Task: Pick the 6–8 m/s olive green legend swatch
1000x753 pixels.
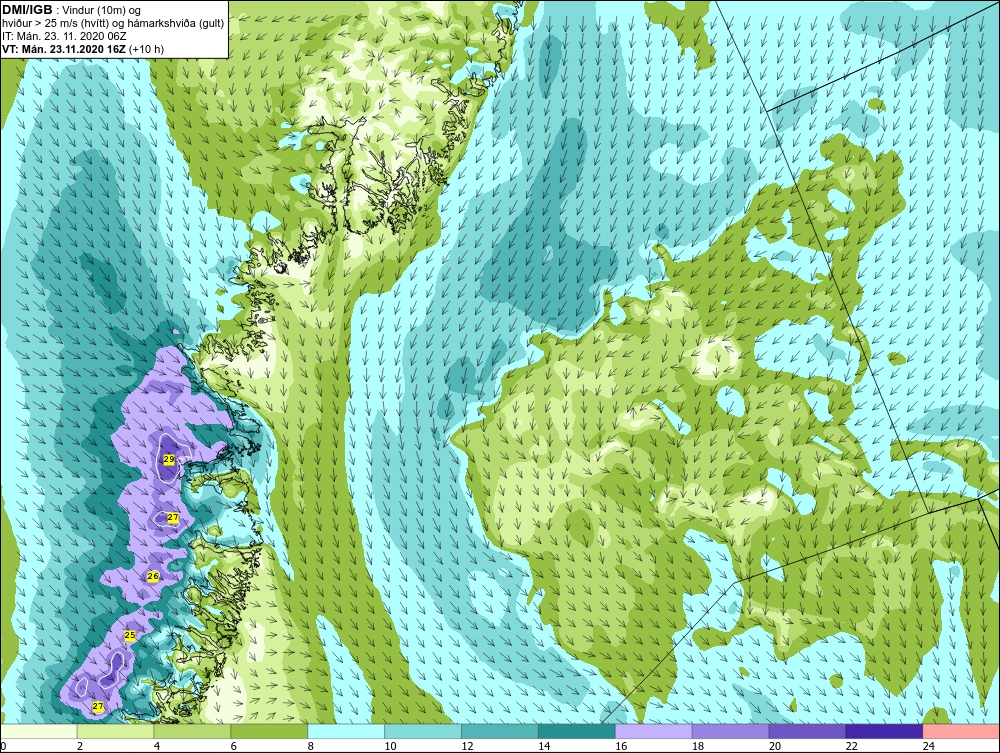Action: (x=269, y=731)
